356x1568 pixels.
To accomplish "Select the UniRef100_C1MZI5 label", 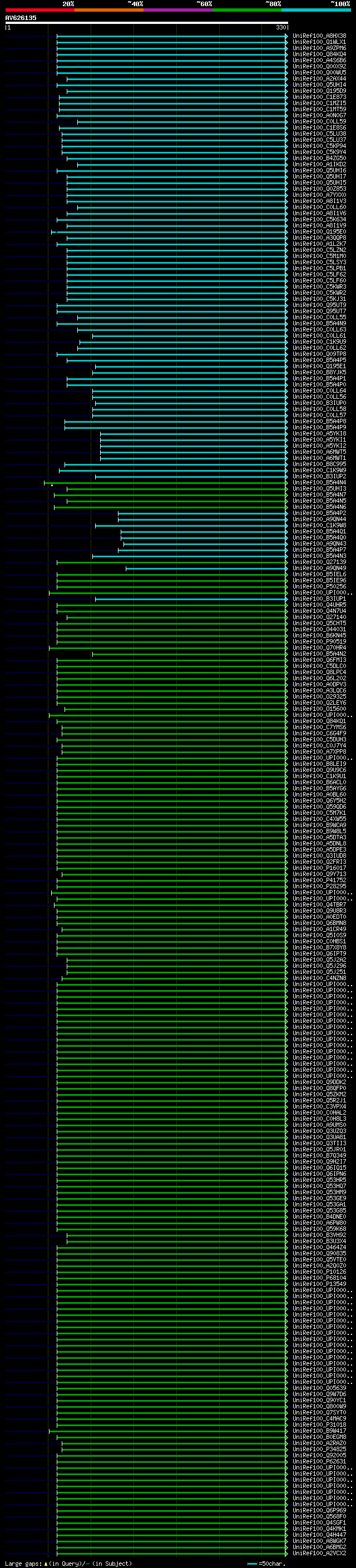I will coord(319,103).
